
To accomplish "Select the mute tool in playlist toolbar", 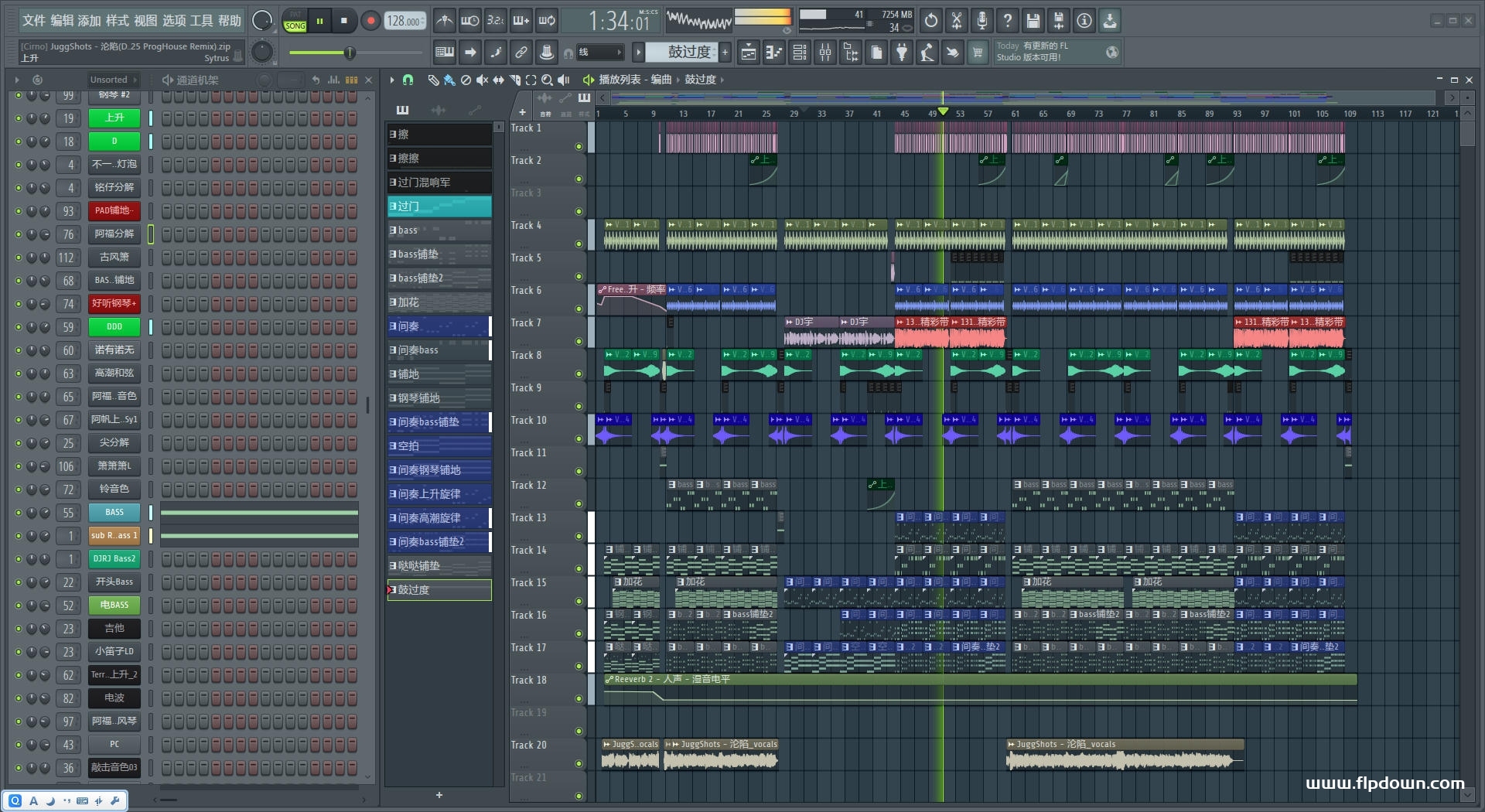I will 482,80.
